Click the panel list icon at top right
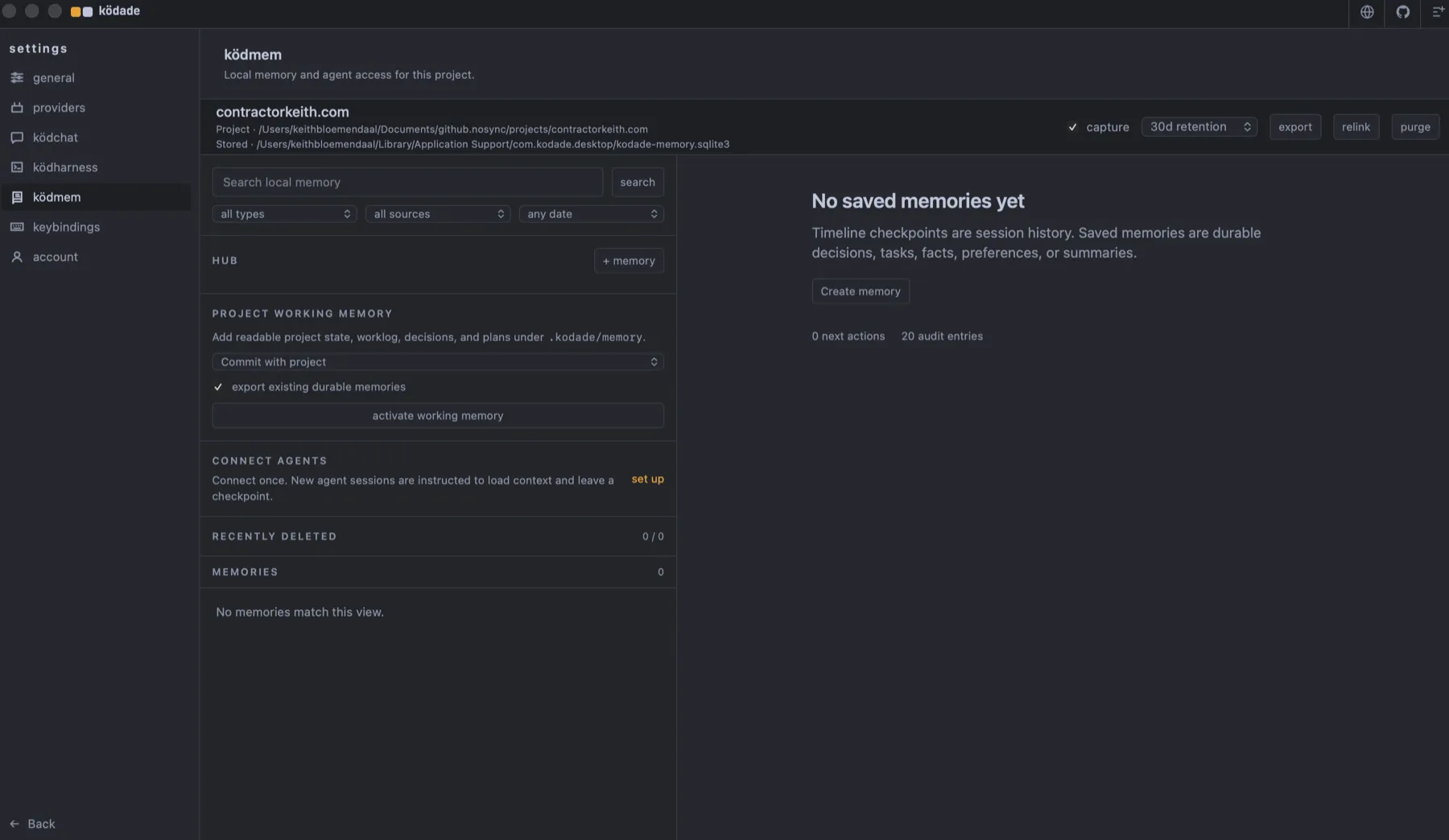The height and width of the screenshot is (840, 1449). point(1438,12)
